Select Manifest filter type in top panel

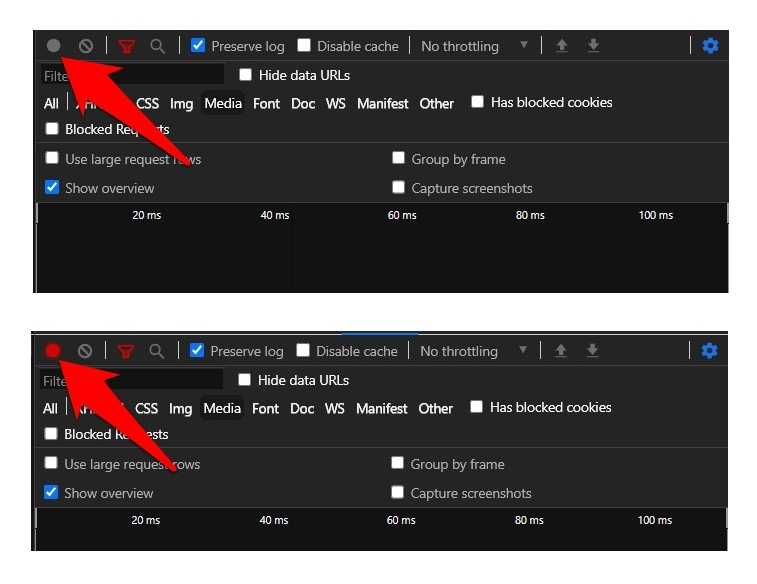[383, 104]
